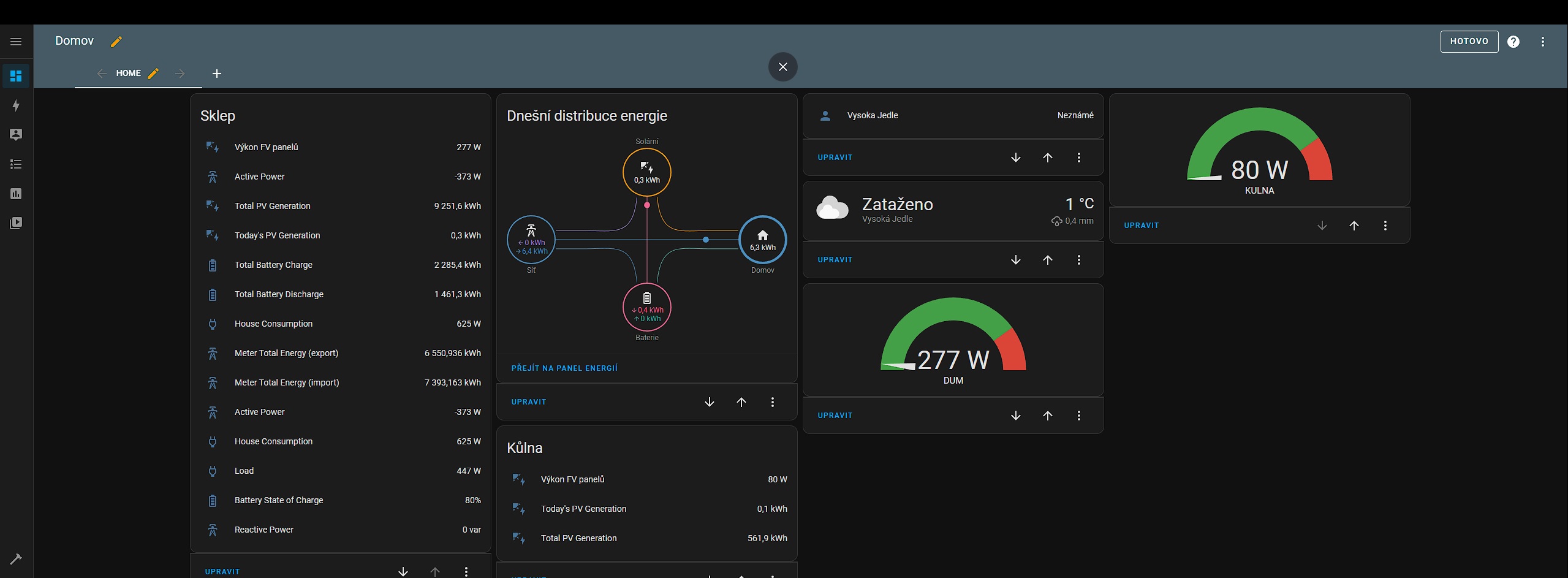Move energy distribution card up

(x=741, y=402)
